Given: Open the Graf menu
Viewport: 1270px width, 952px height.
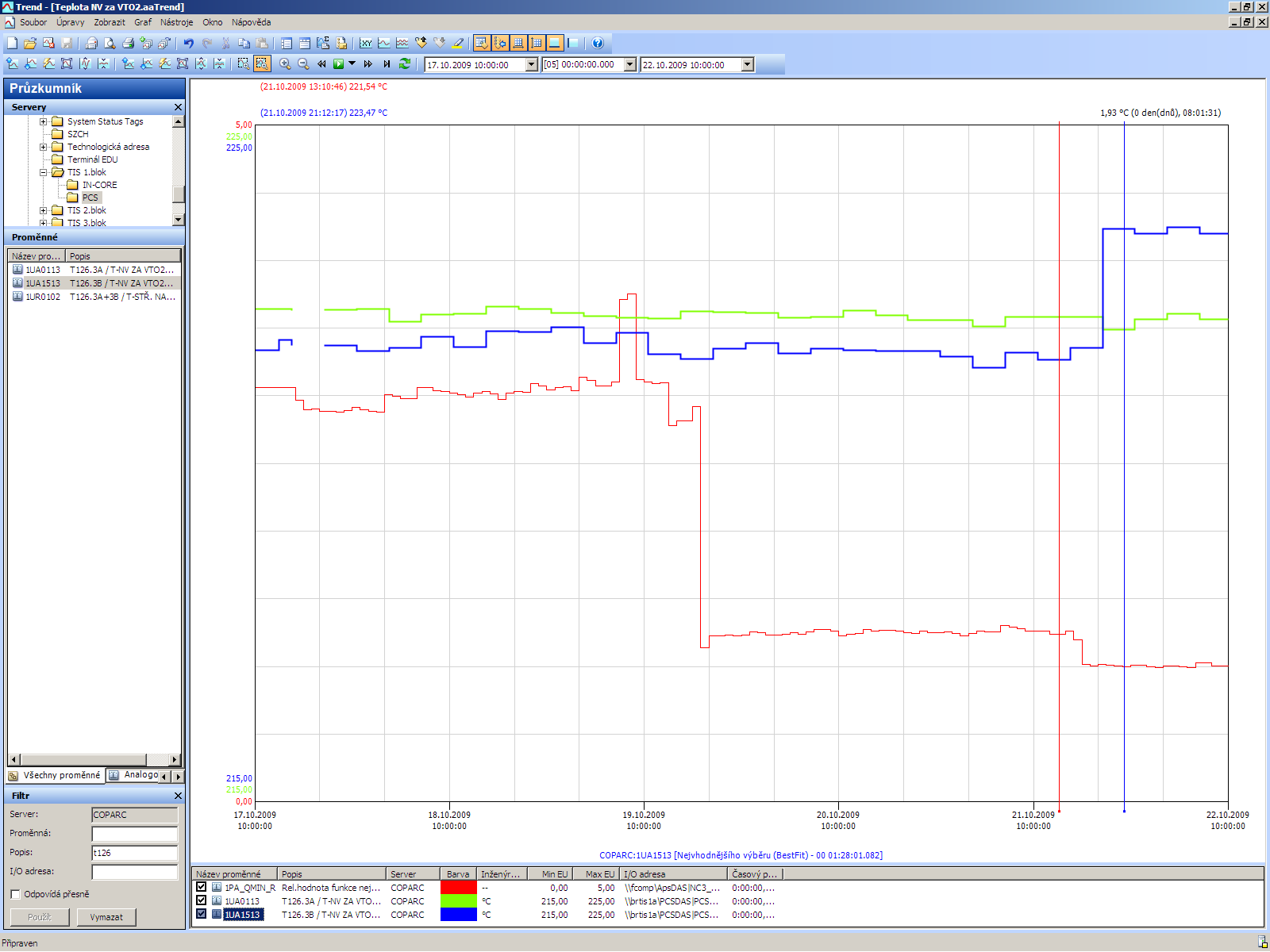Looking at the screenshot, I should tap(143, 22).
